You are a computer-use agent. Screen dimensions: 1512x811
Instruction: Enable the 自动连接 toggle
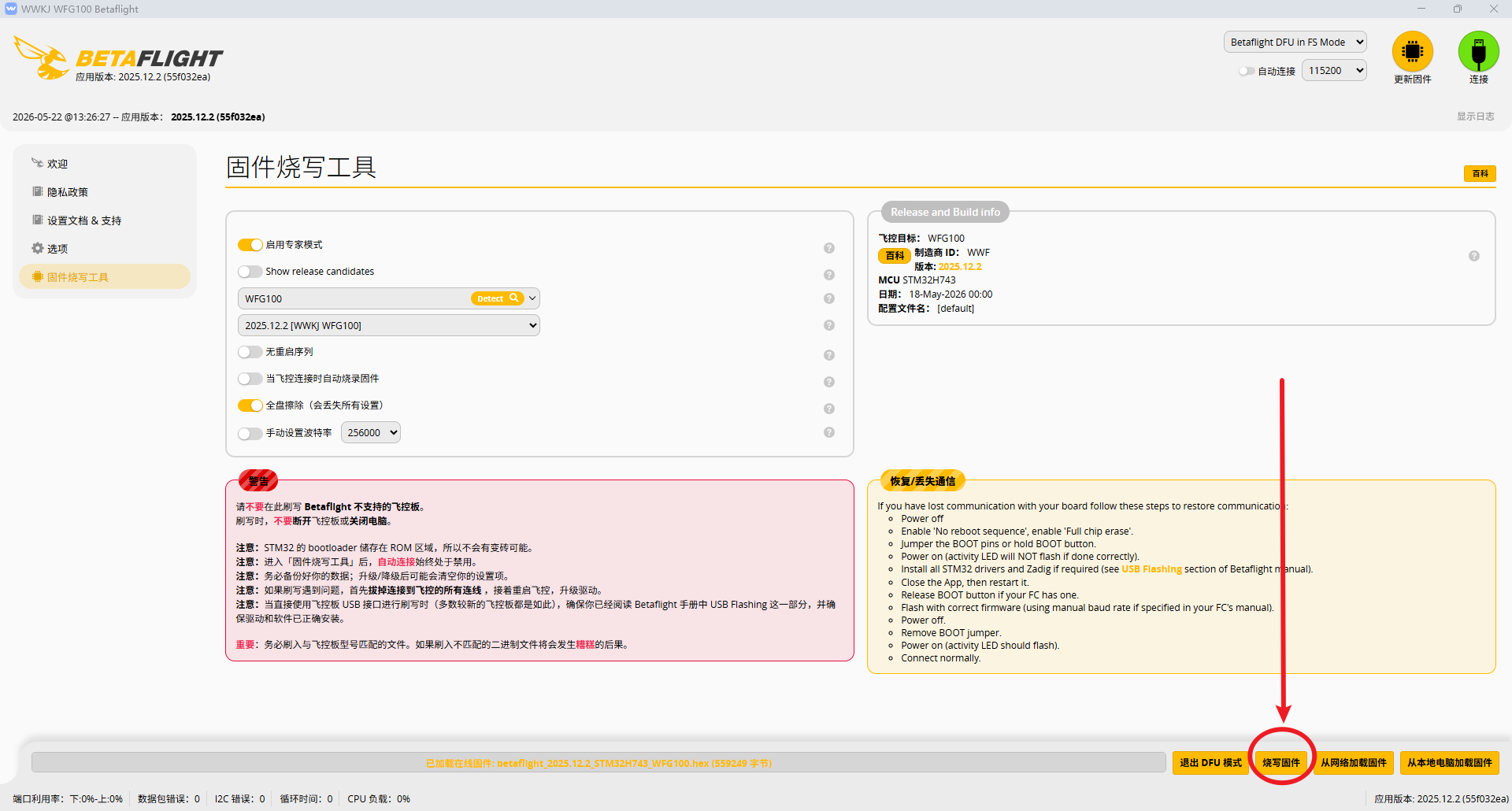tap(1247, 71)
